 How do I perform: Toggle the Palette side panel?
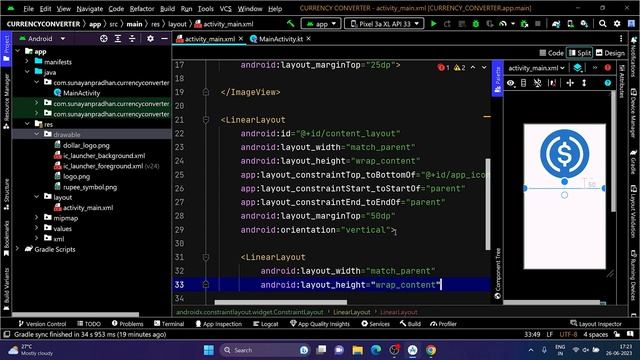click(x=497, y=79)
